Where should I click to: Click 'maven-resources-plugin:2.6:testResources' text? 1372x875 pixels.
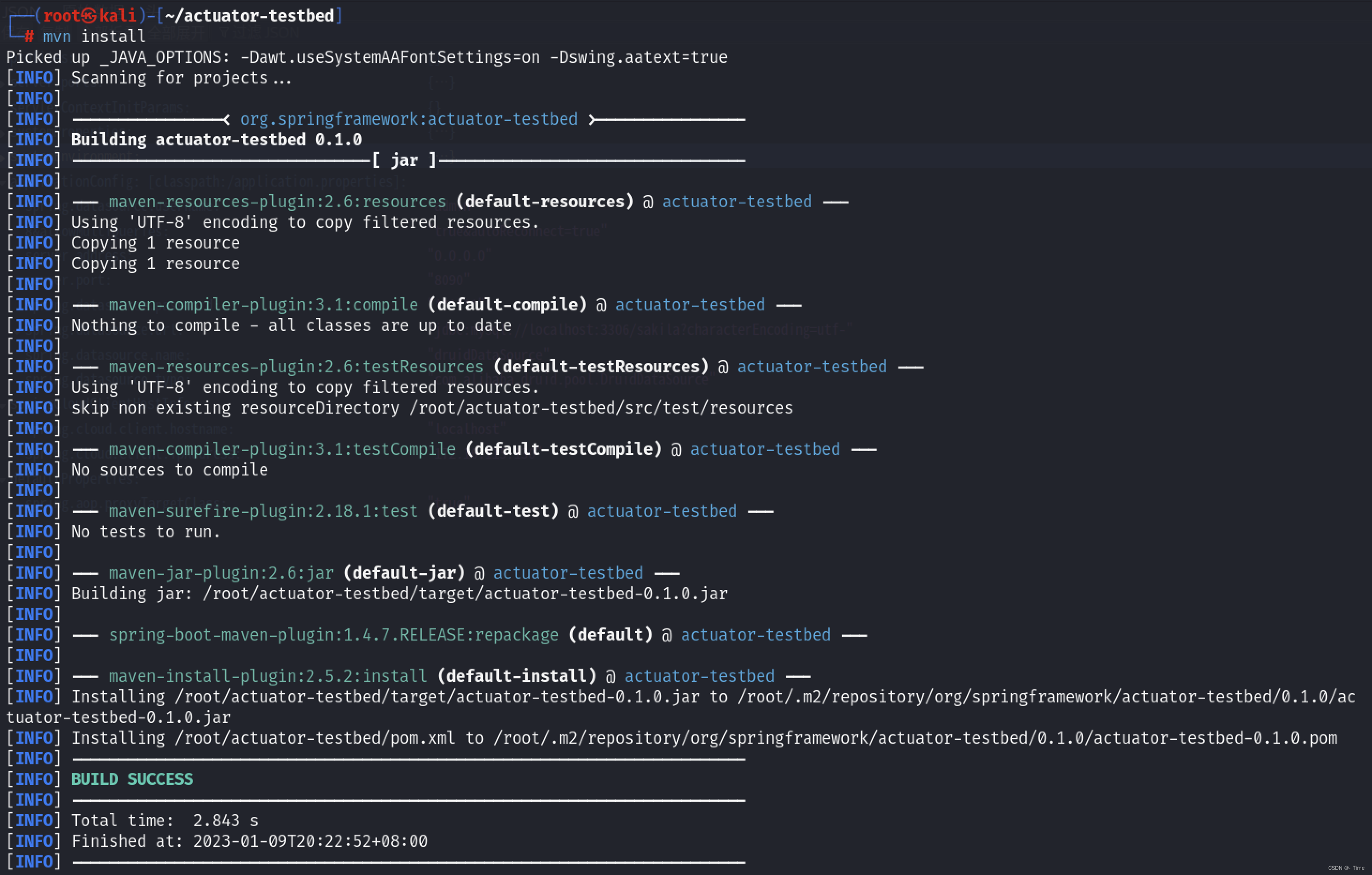[296, 366]
